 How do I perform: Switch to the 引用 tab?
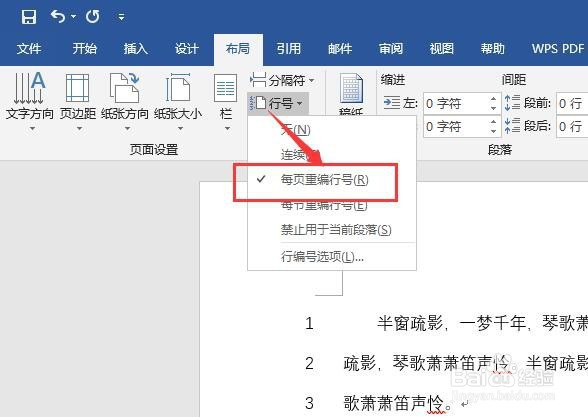[289, 48]
